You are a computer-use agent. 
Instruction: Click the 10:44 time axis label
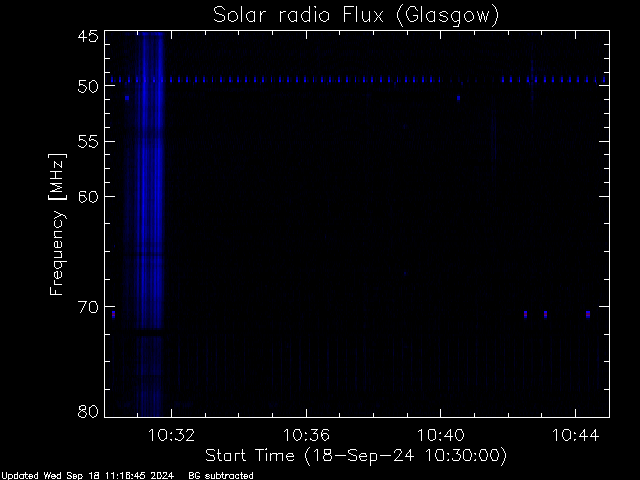click(576, 435)
